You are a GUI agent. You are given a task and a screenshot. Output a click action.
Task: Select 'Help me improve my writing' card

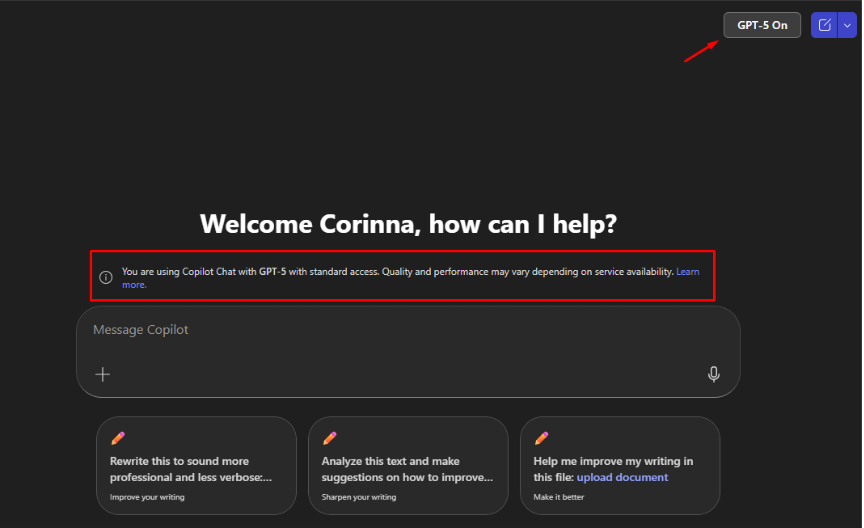(620, 465)
